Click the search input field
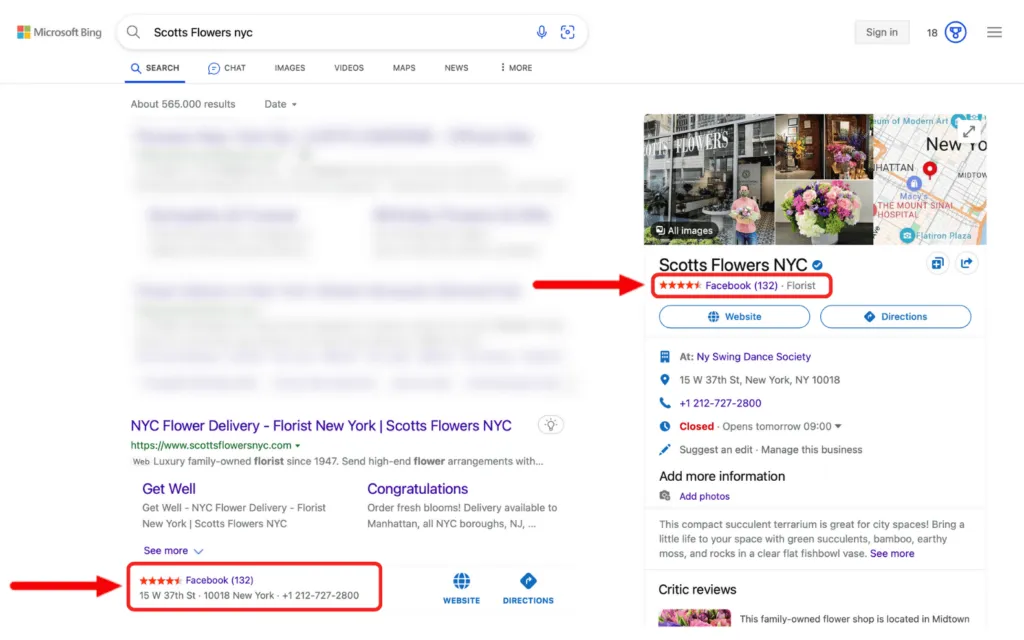 [x=340, y=32]
